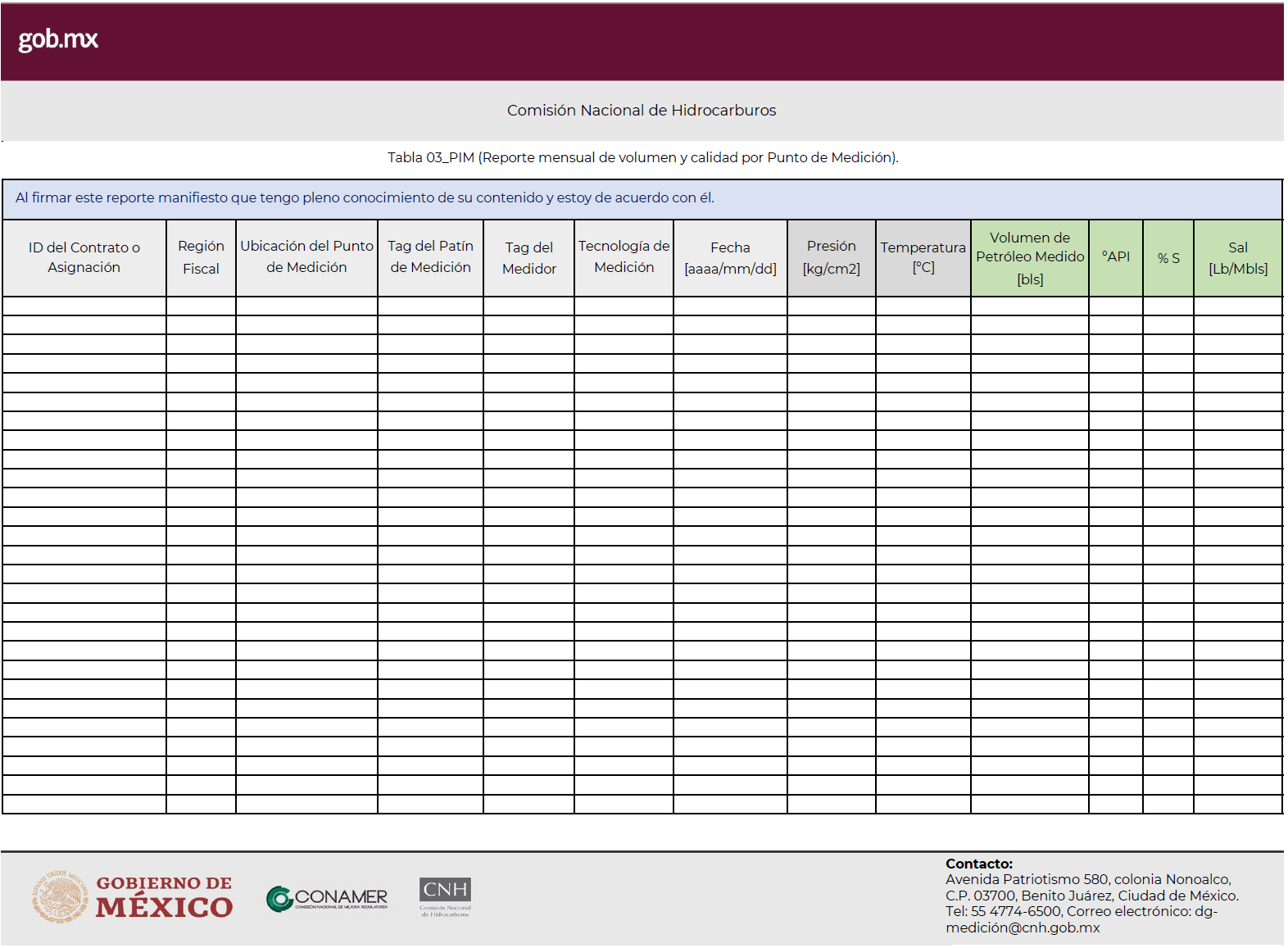The height and width of the screenshot is (948, 1288).
Task: Select the 'Región Fiscal' column header
Action: (201, 257)
